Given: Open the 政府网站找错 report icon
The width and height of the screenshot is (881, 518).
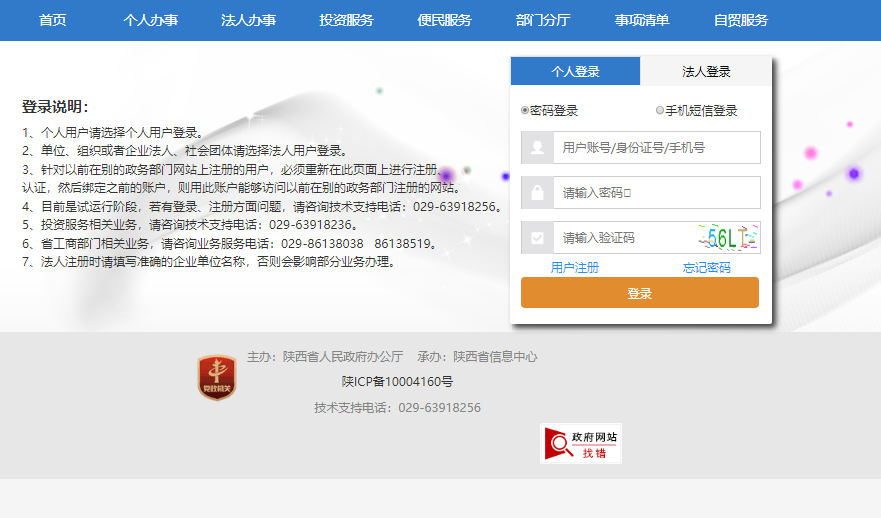Looking at the screenshot, I should [581, 444].
